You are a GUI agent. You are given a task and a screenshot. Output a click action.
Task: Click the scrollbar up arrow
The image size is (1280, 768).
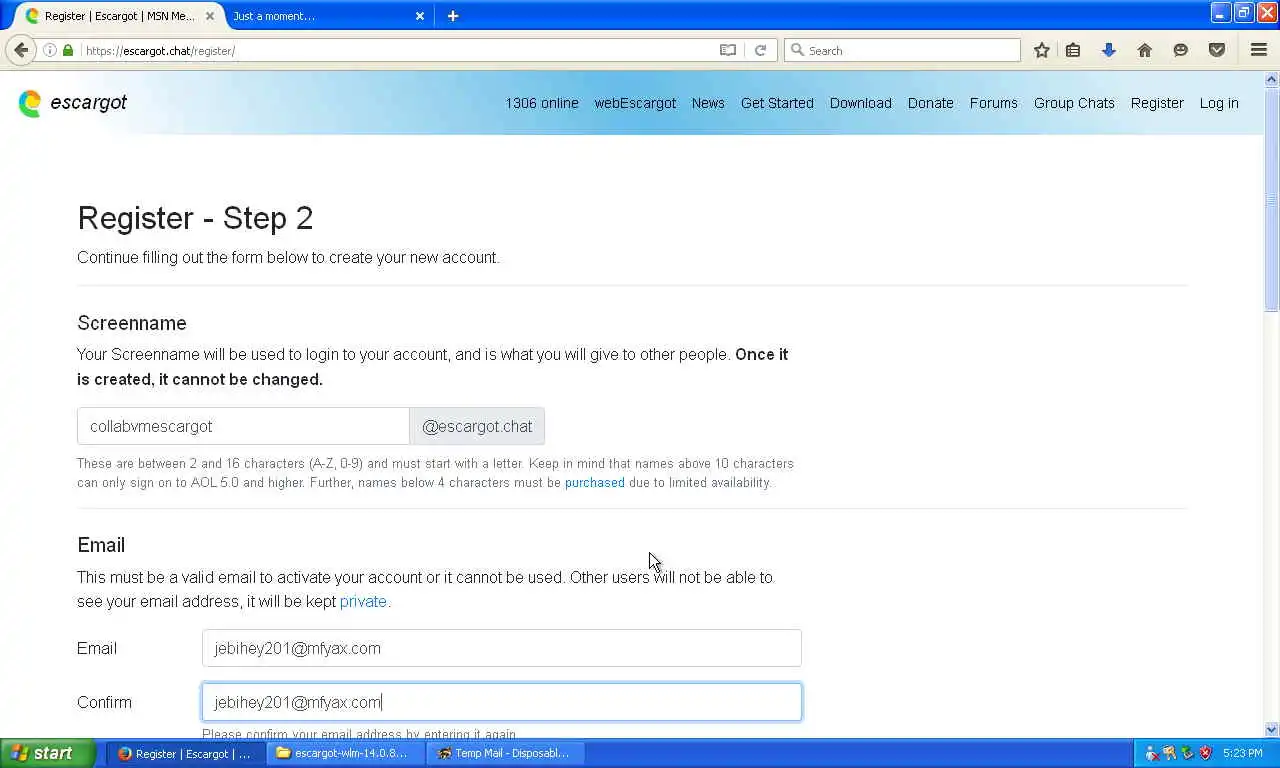[1272, 79]
